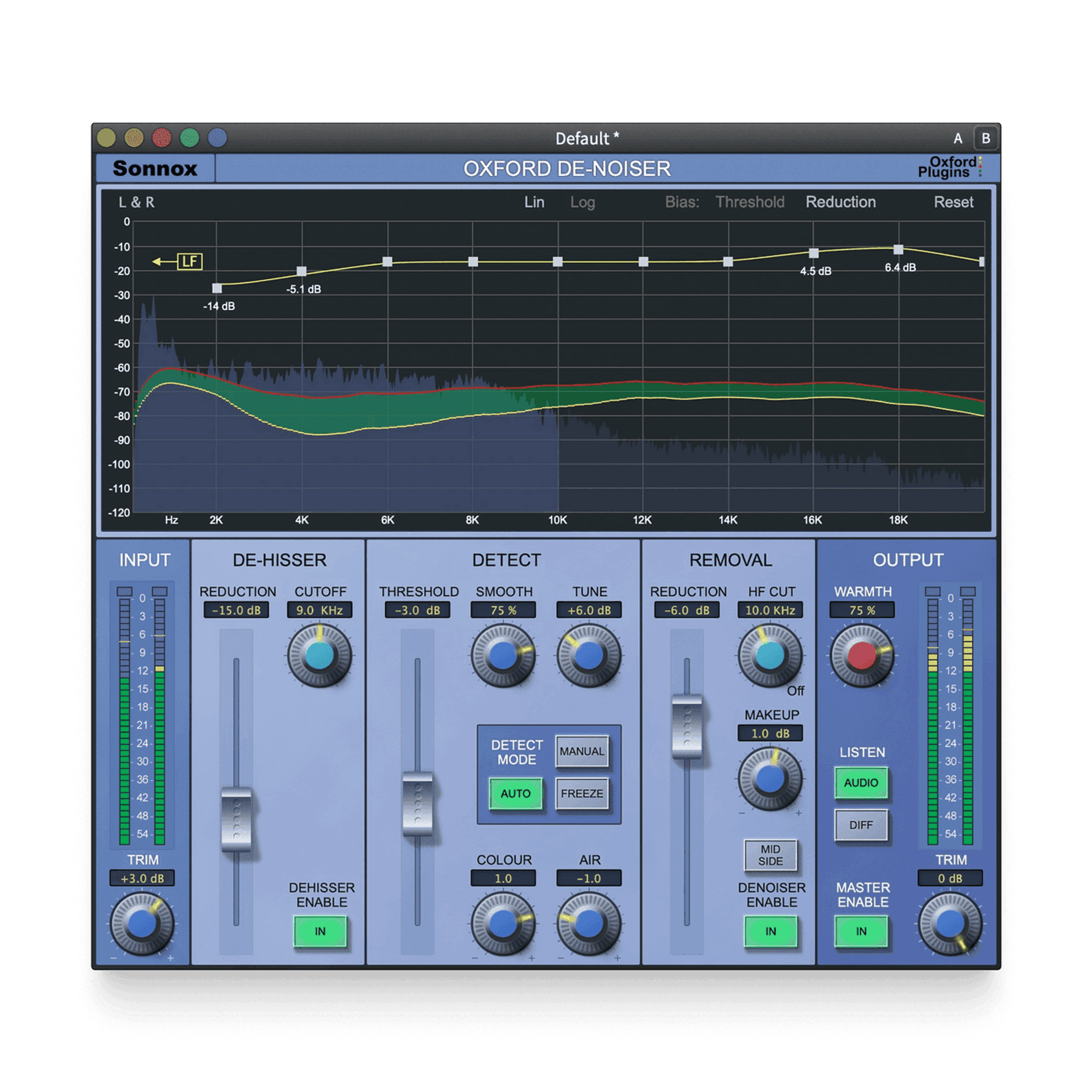Switch to preset slot A
The height and width of the screenshot is (1092, 1092).
(958, 138)
